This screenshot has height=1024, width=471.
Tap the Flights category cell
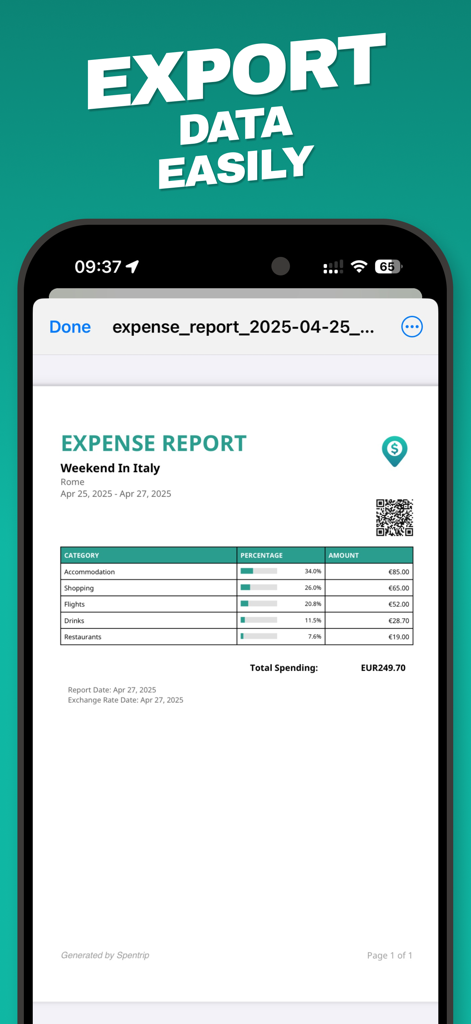(149, 604)
